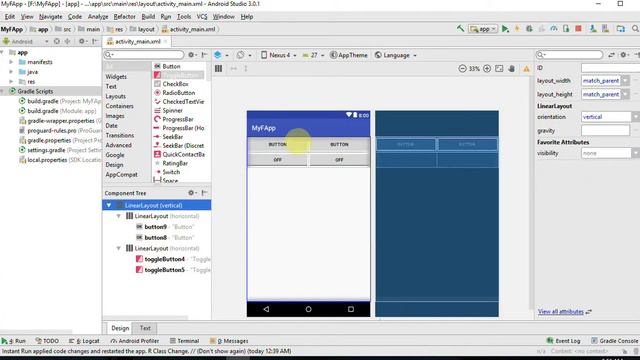Expand the manifests folder in project tree
The width and height of the screenshot is (640, 360).
(11, 62)
